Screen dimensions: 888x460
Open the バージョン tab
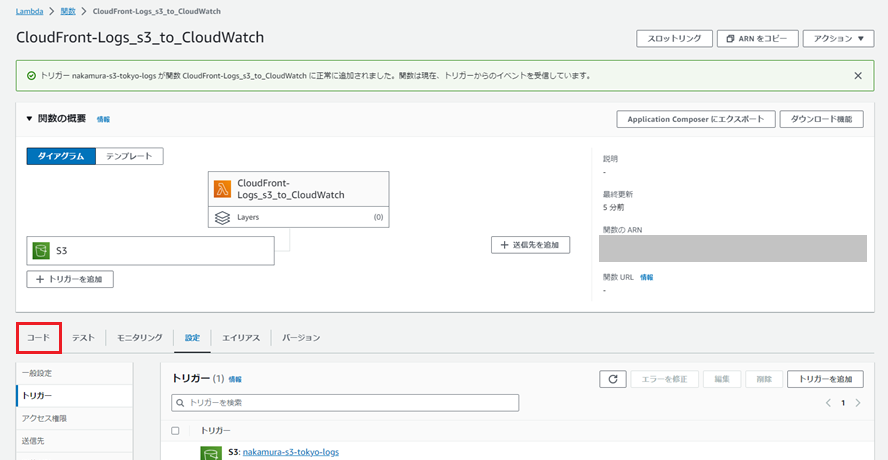[x=301, y=338]
